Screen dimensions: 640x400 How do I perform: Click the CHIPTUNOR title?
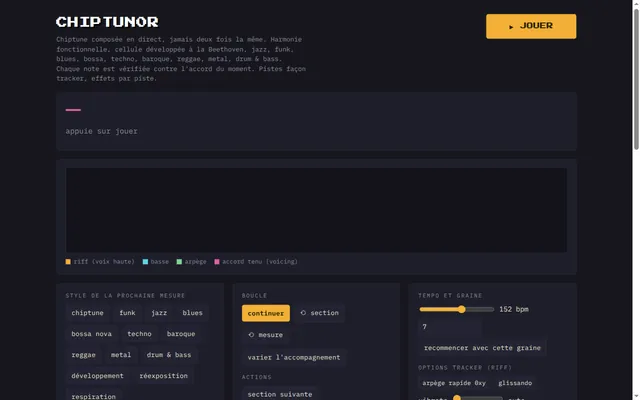click(x=107, y=22)
